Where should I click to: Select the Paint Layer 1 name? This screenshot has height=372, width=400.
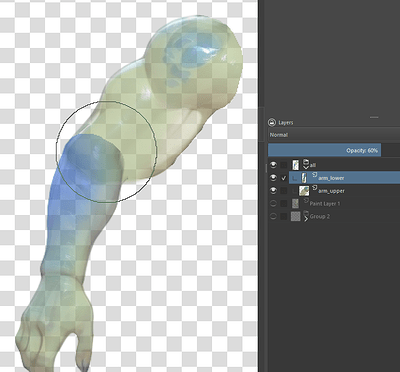tap(325, 204)
